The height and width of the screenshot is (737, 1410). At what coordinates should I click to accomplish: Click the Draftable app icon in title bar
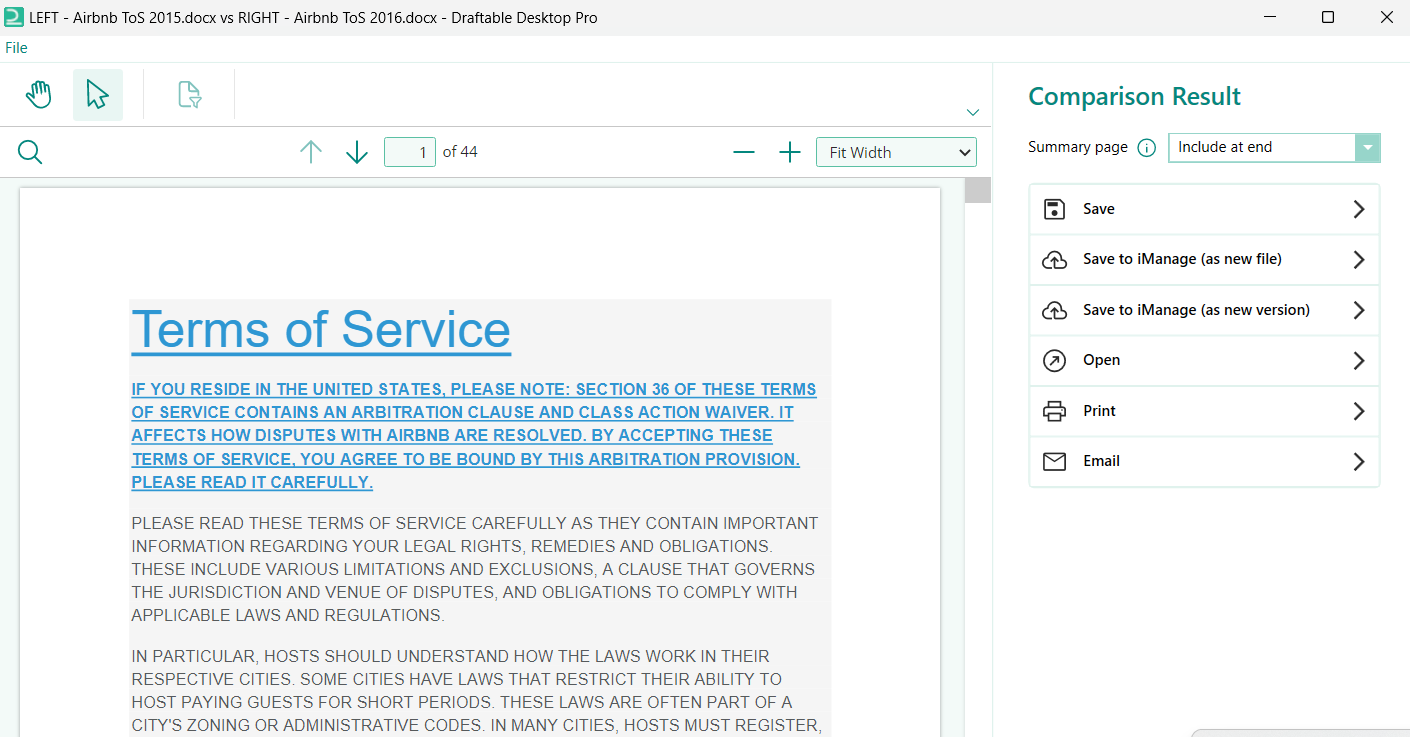(14, 17)
